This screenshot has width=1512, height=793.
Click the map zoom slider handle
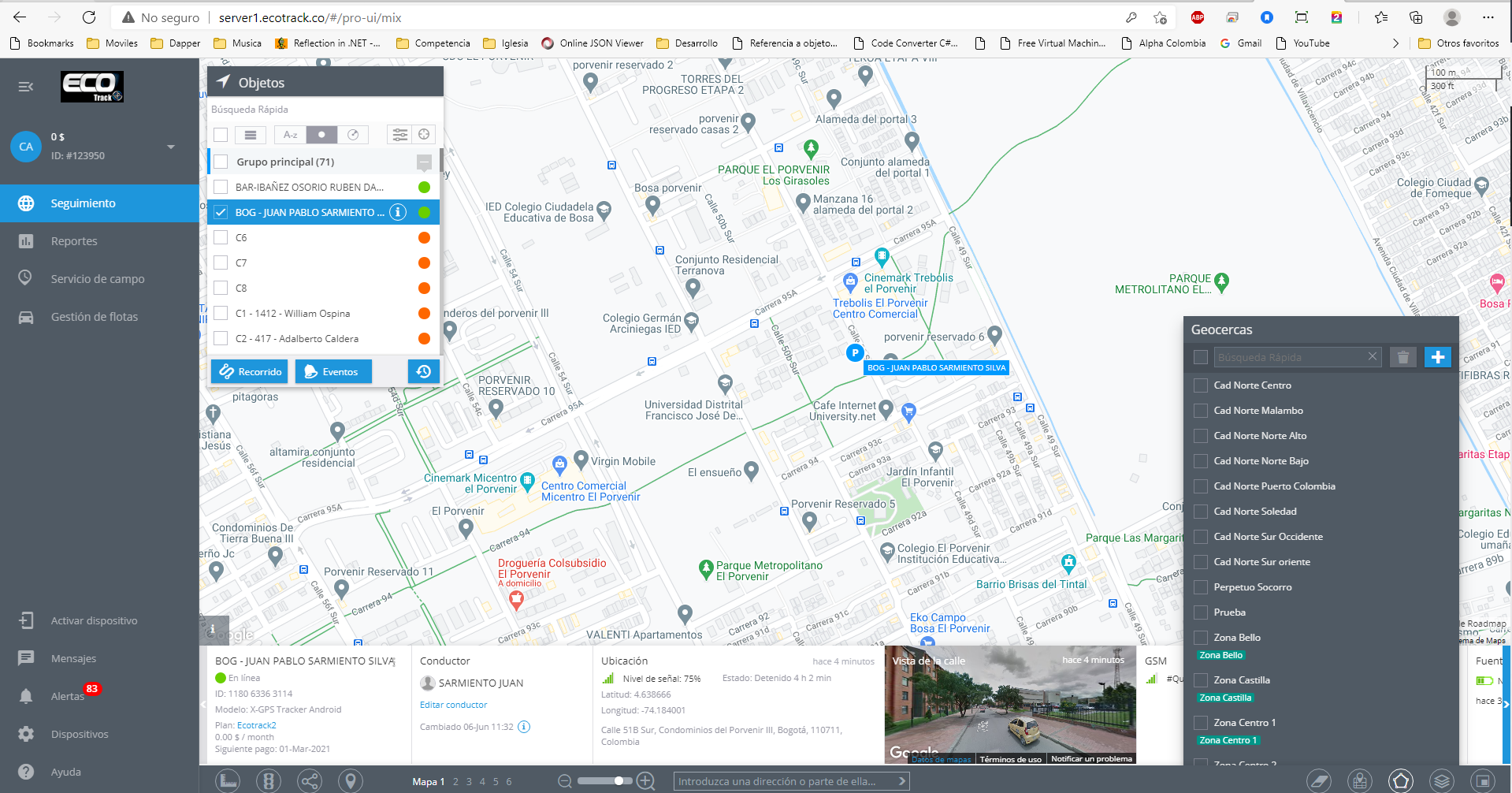[x=619, y=780]
